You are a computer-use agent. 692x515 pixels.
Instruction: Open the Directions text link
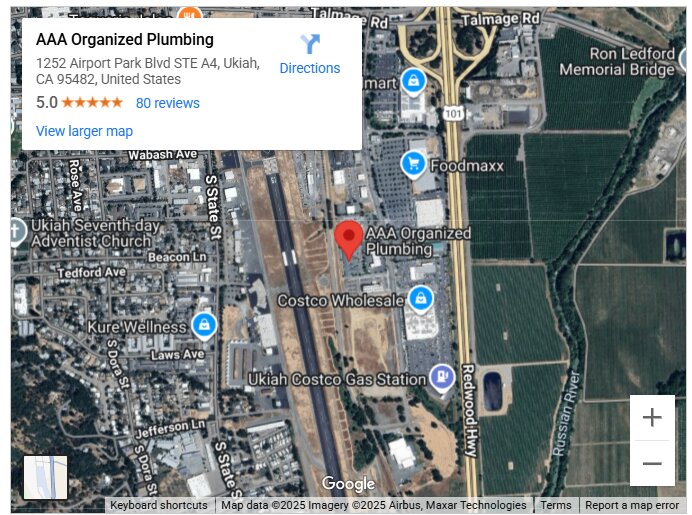coord(310,68)
